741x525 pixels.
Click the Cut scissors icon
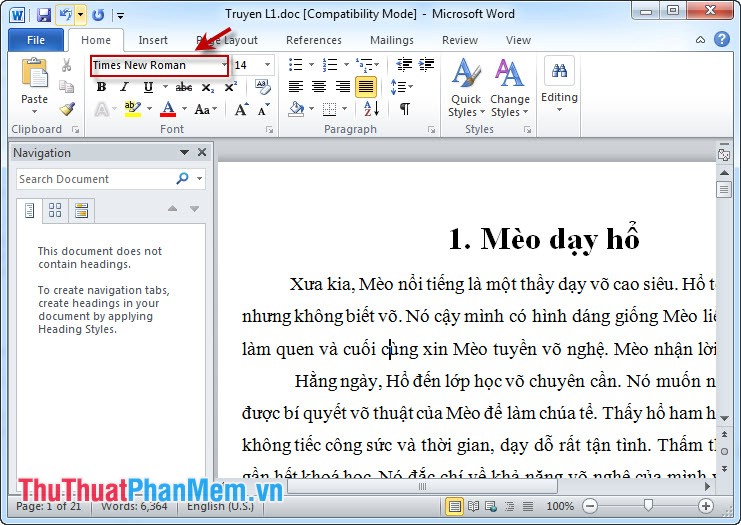[x=66, y=65]
